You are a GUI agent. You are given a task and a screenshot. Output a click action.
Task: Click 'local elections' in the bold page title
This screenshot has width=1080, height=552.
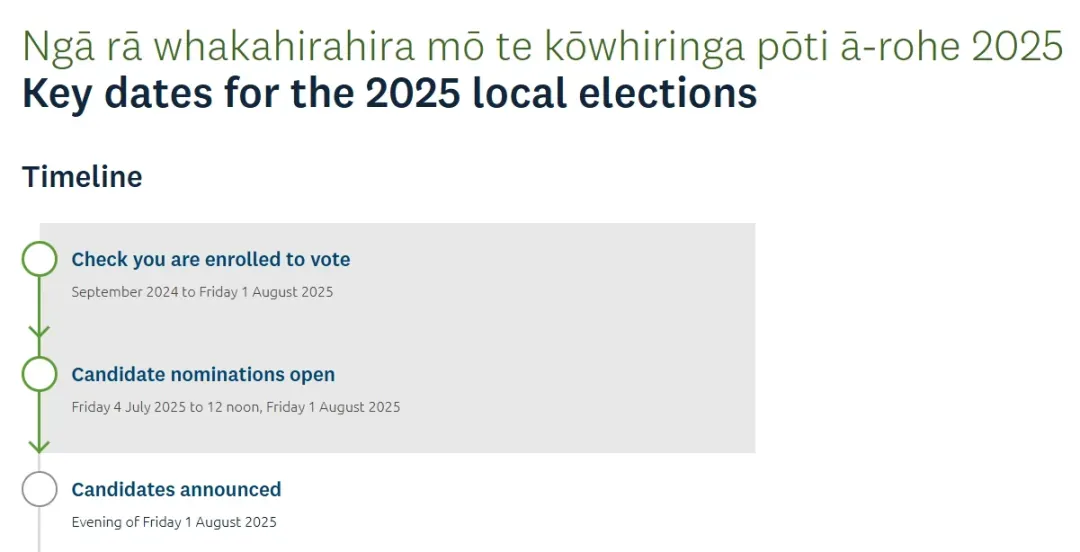615,93
